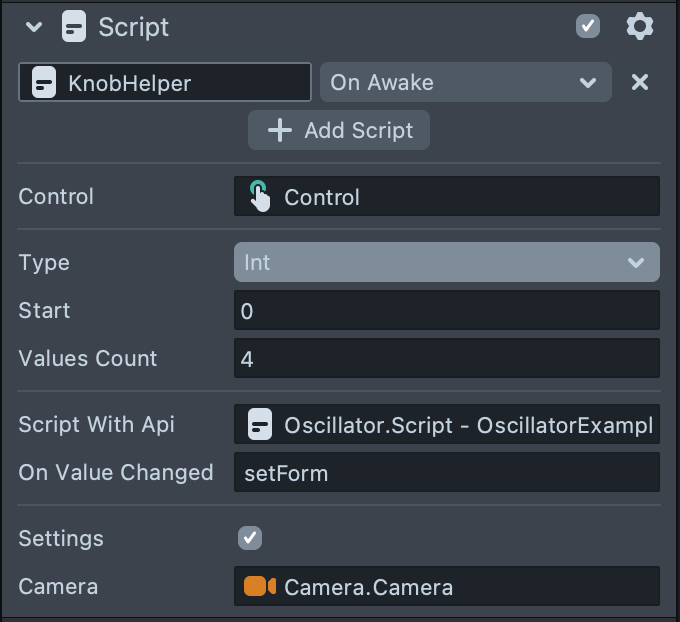The height and width of the screenshot is (622, 680).
Task: Remove KnobHelper script with the X button
Action: tap(640, 83)
